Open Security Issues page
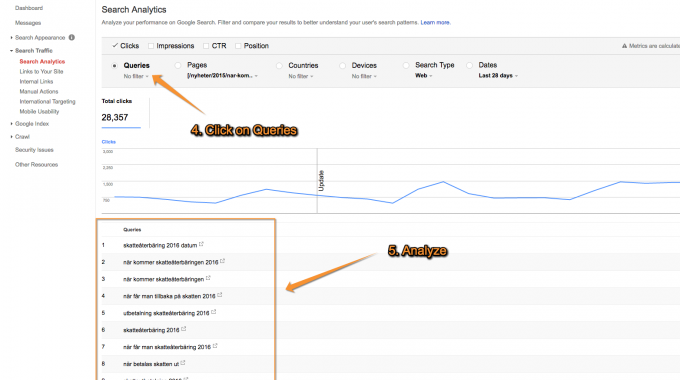This screenshot has height=380, width=680. pyautogui.click(x=34, y=150)
